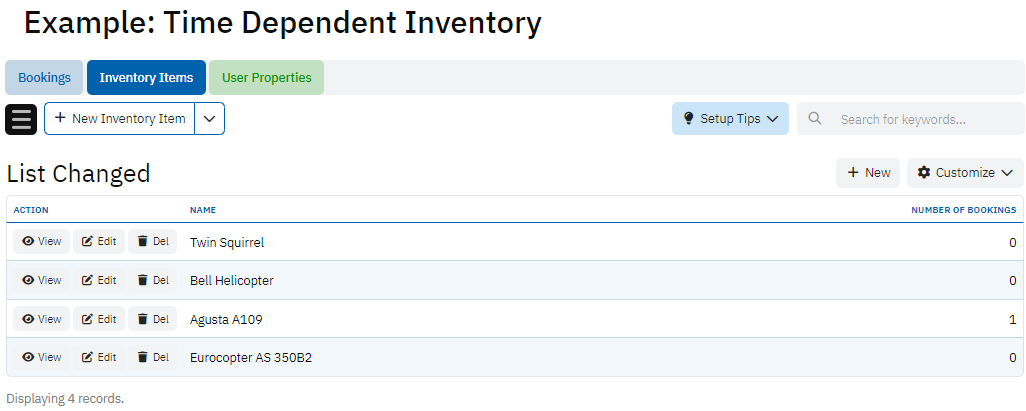Click the search magnifier icon

click(x=815, y=119)
